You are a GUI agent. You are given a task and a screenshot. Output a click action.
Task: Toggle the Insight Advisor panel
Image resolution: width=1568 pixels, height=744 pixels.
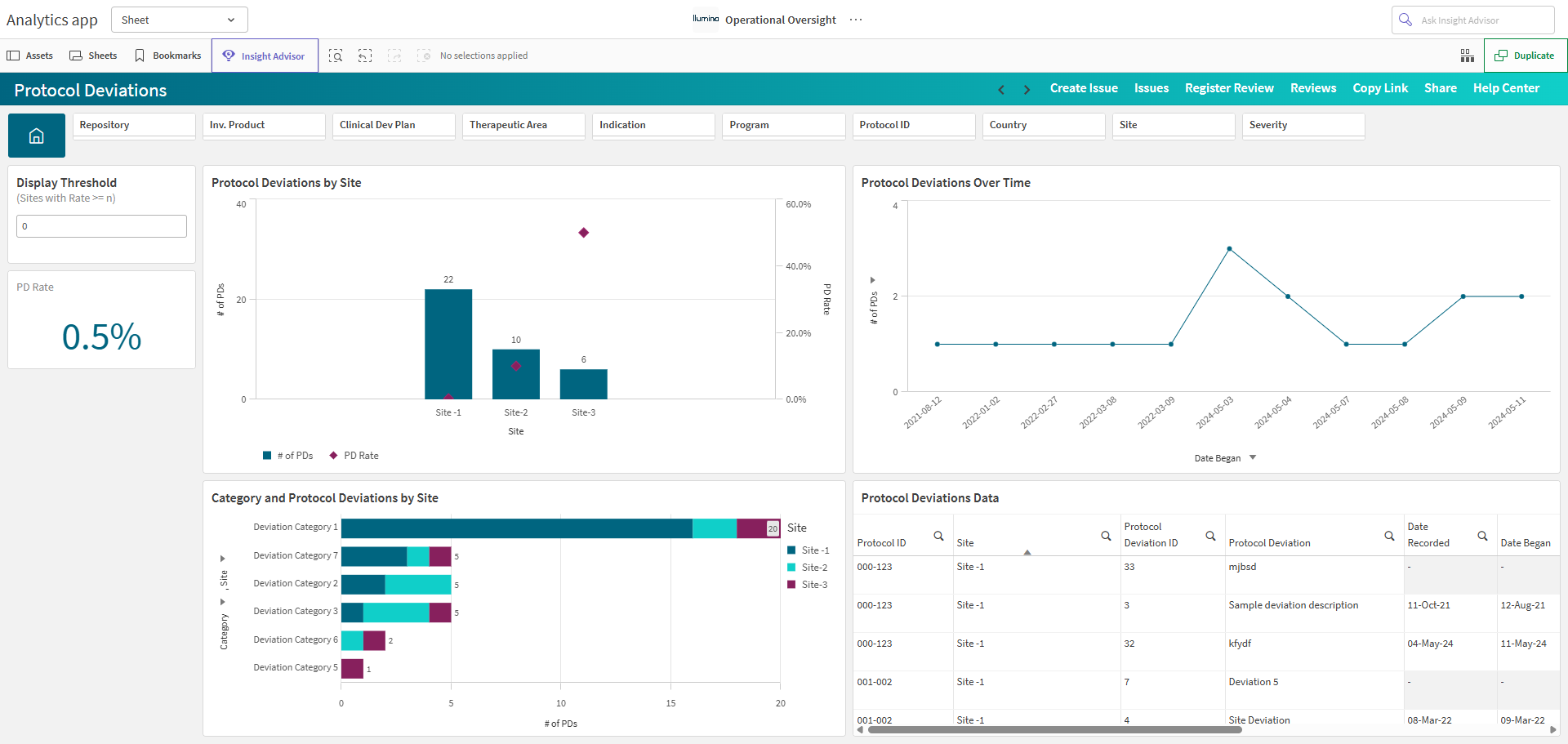265,56
